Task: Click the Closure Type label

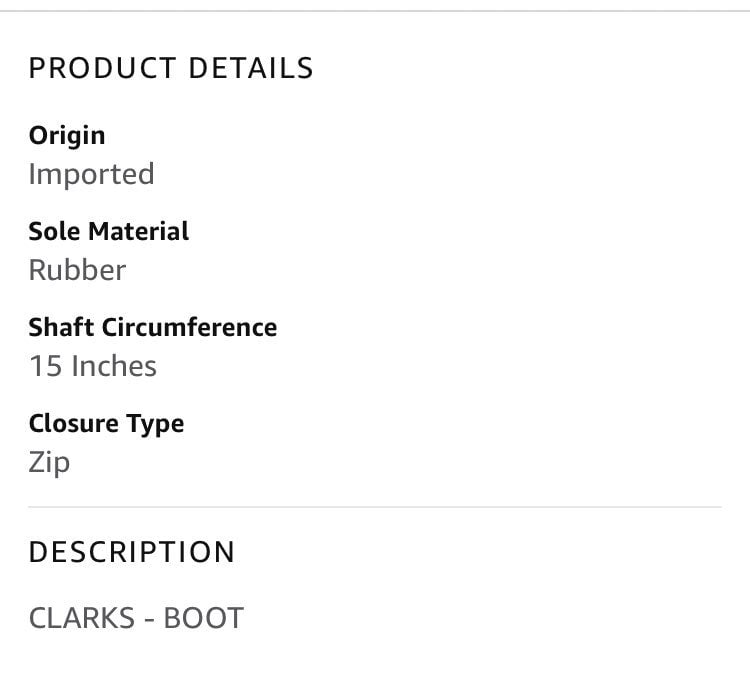Action: click(x=106, y=424)
